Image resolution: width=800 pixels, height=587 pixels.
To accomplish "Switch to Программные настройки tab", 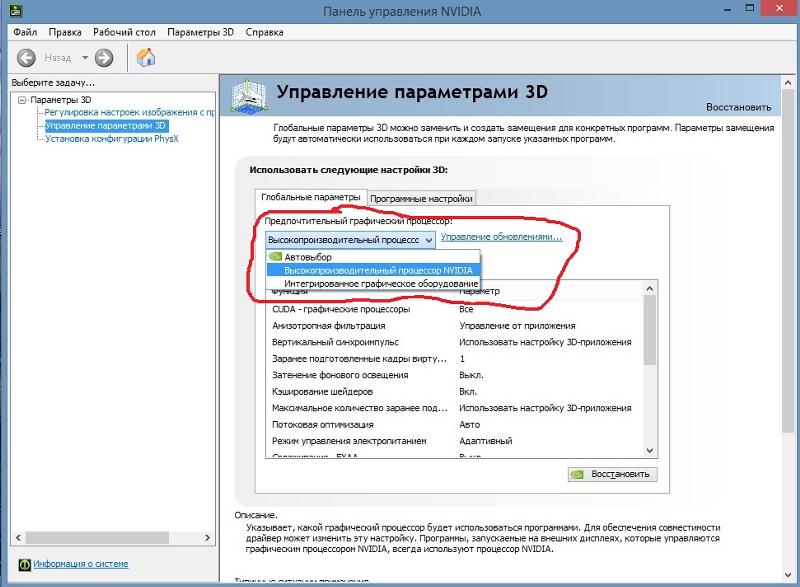I will pos(421,198).
